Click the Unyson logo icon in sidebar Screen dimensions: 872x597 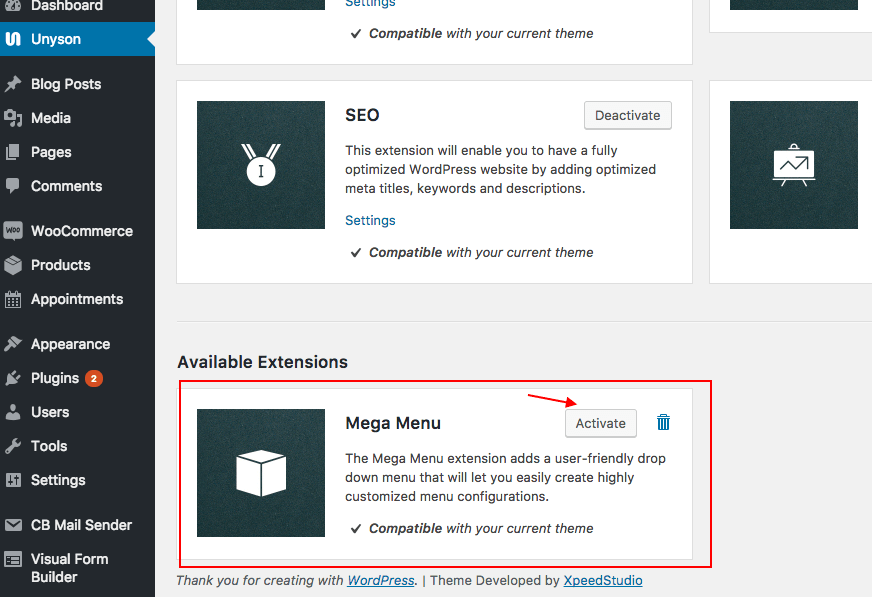tap(13, 39)
